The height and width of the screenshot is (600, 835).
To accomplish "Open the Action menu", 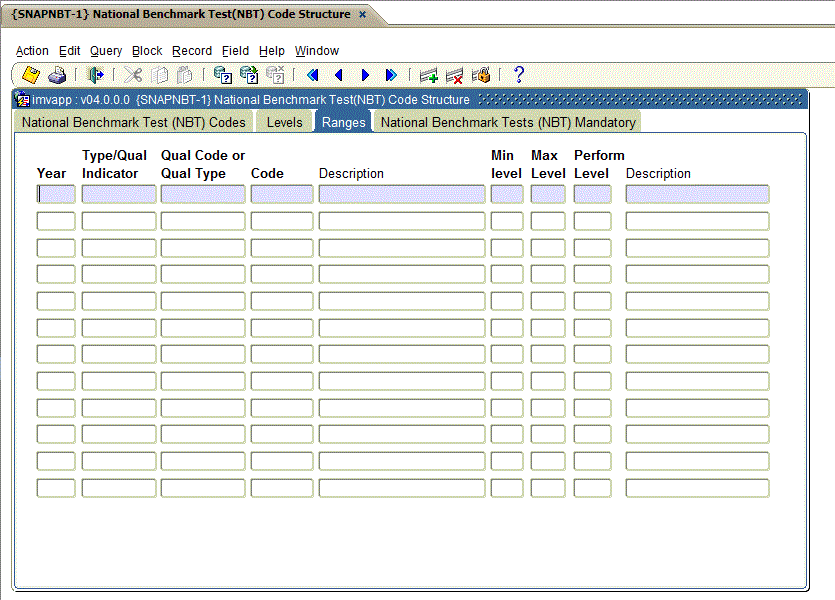I will pyautogui.click(x=32, y=51).
